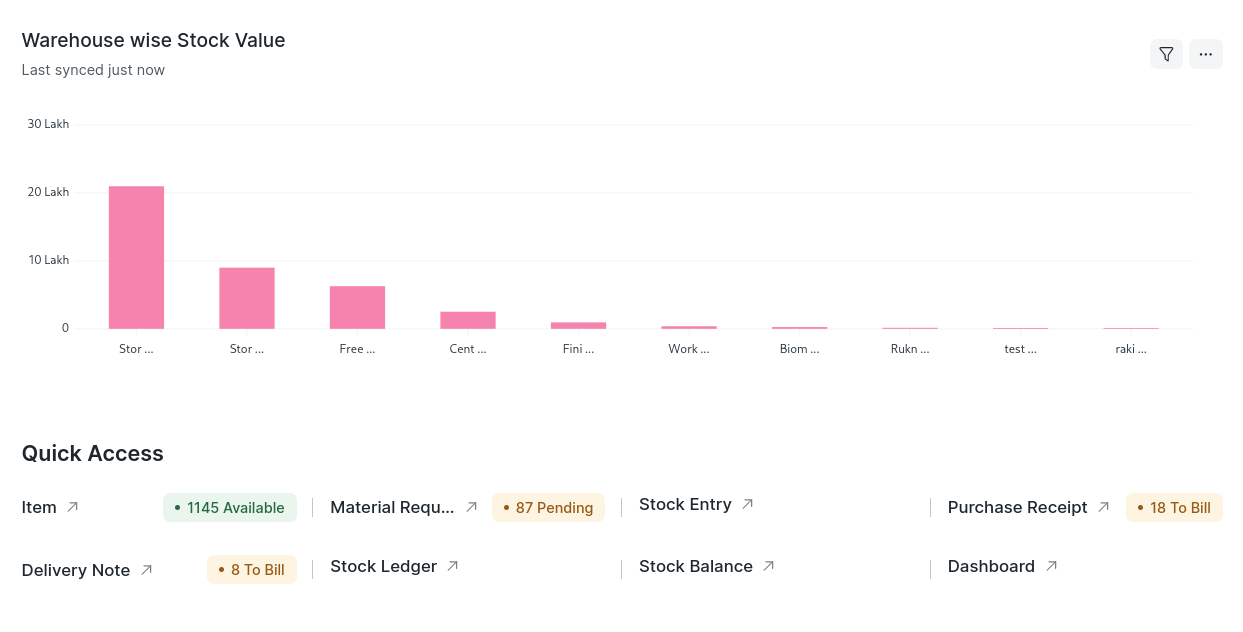Open the Stock Ledger report link
Viewport: 1243px width, 632px height.
pyautogui.click(x=383, y=566)
